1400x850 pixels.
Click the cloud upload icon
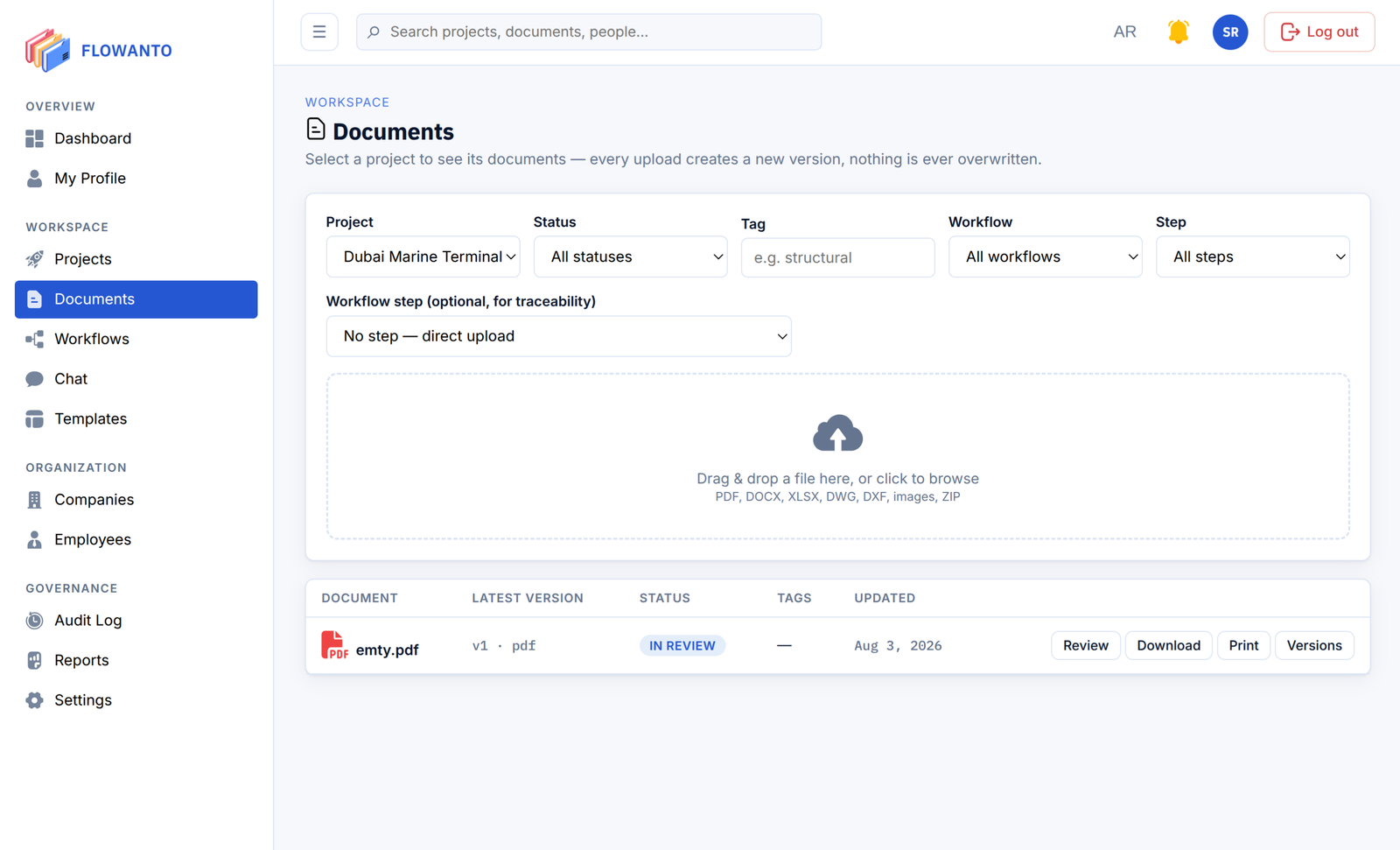coord(838,433)
